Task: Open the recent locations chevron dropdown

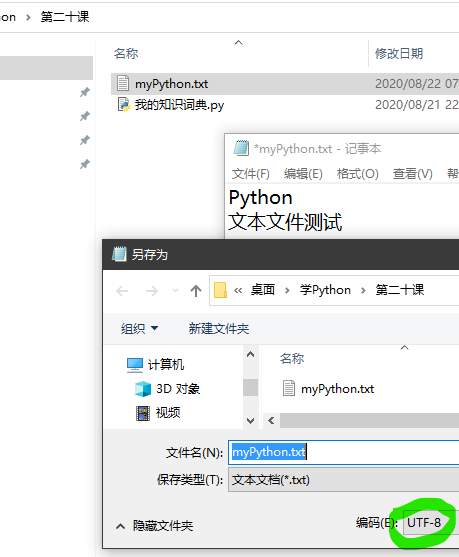Action: coord(176,291)
